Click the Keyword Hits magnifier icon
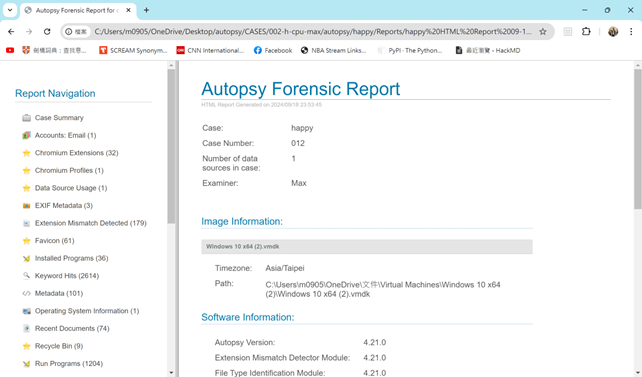 tap(27, 276)
